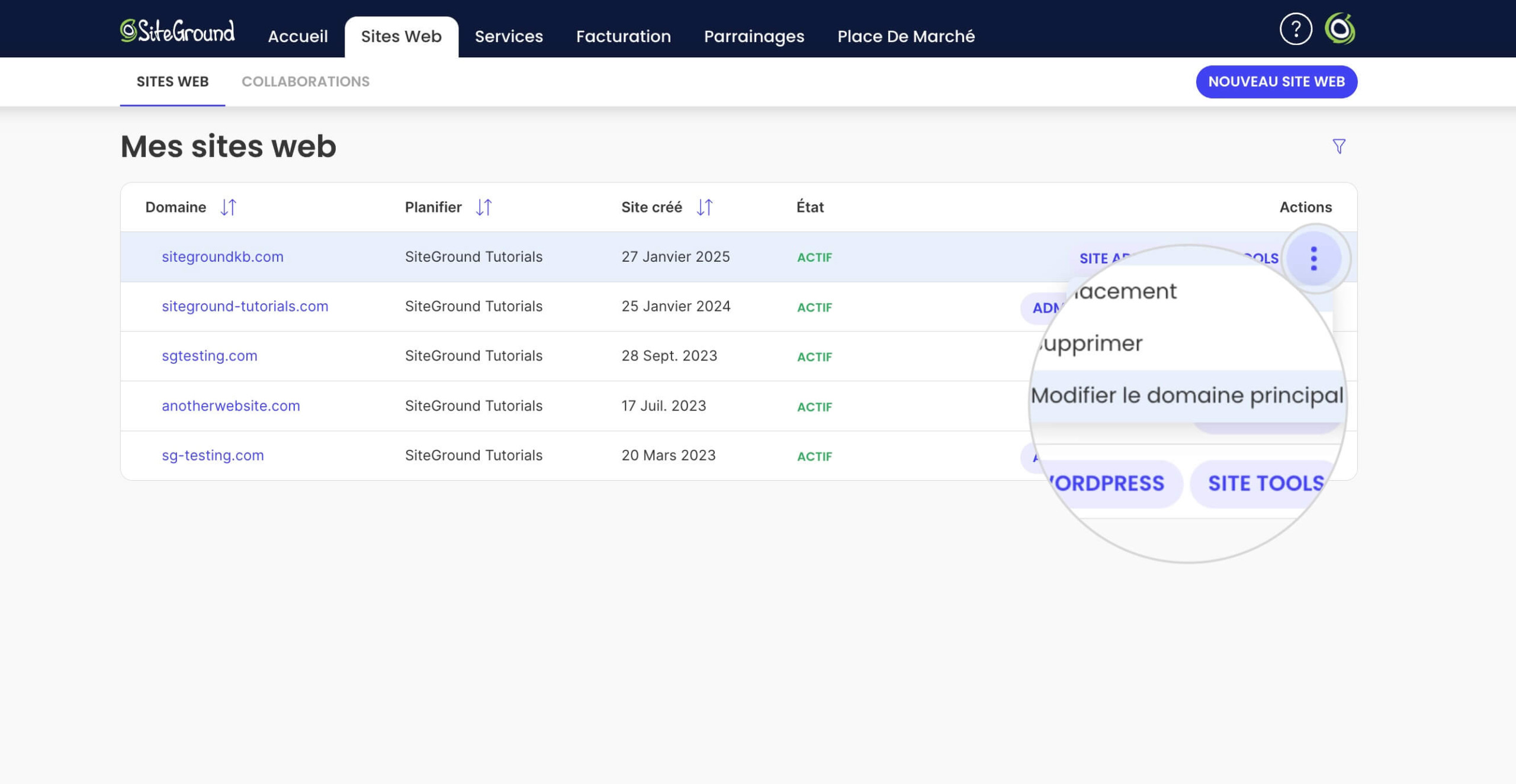
Task: Click the 27 Janvier 2025 date cell
Action: pyautogui.click(x=676, y=256)
